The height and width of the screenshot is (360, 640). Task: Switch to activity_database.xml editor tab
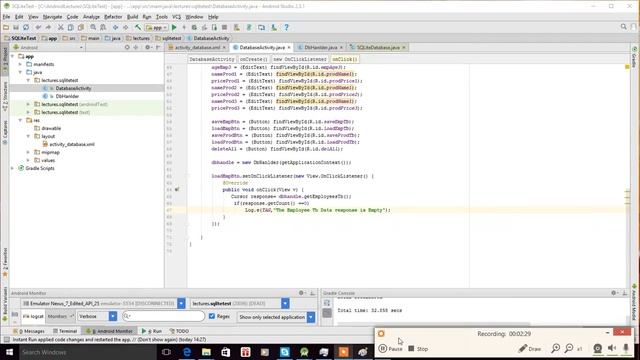[198, 47]
